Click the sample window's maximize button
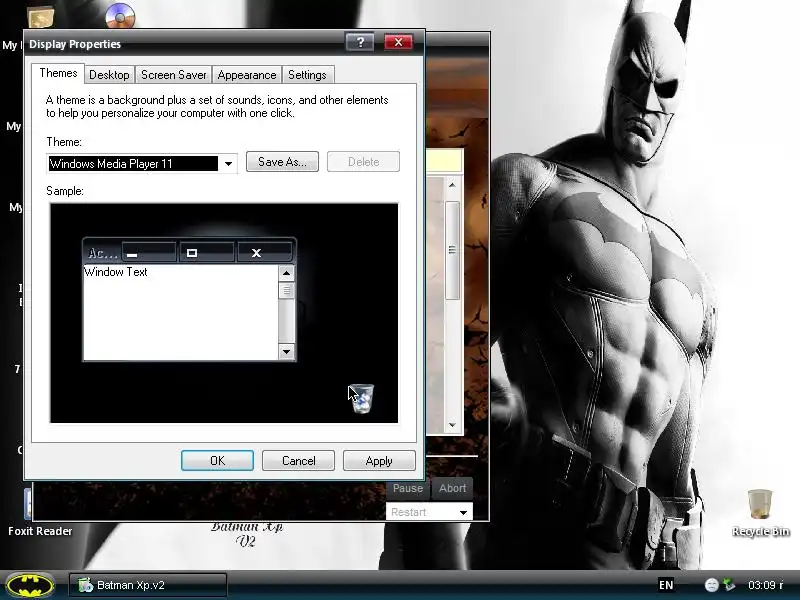The image size is (800, 600). (x=206, y=253)
